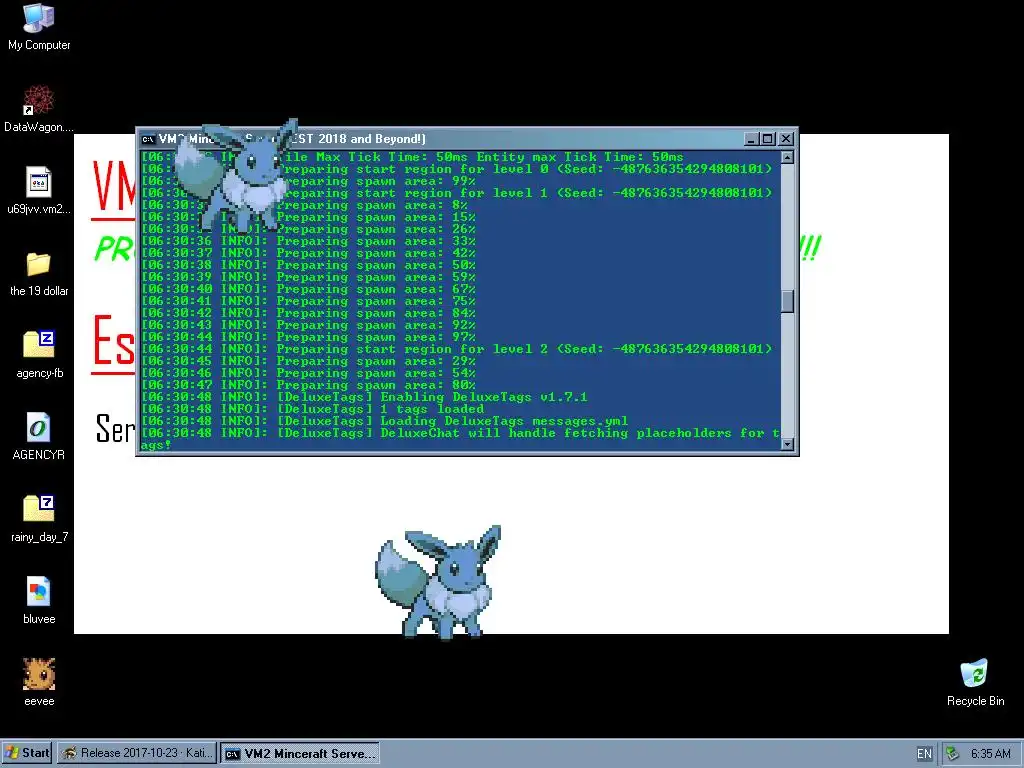This screenshot has height=768, width=1024.
Task: Click the 'Preparing spawn area: 50%' log line
Action: [x=308, y=265]
